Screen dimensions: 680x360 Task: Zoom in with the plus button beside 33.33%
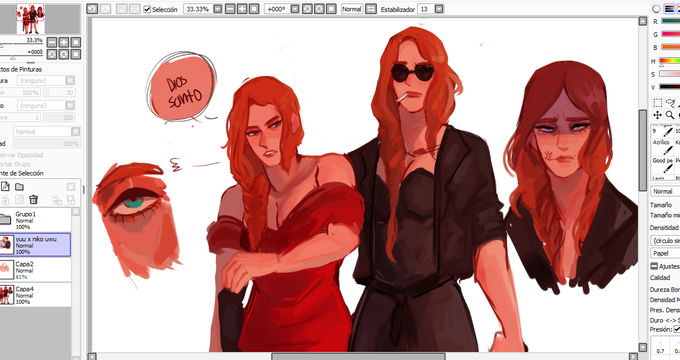[242, 9]
